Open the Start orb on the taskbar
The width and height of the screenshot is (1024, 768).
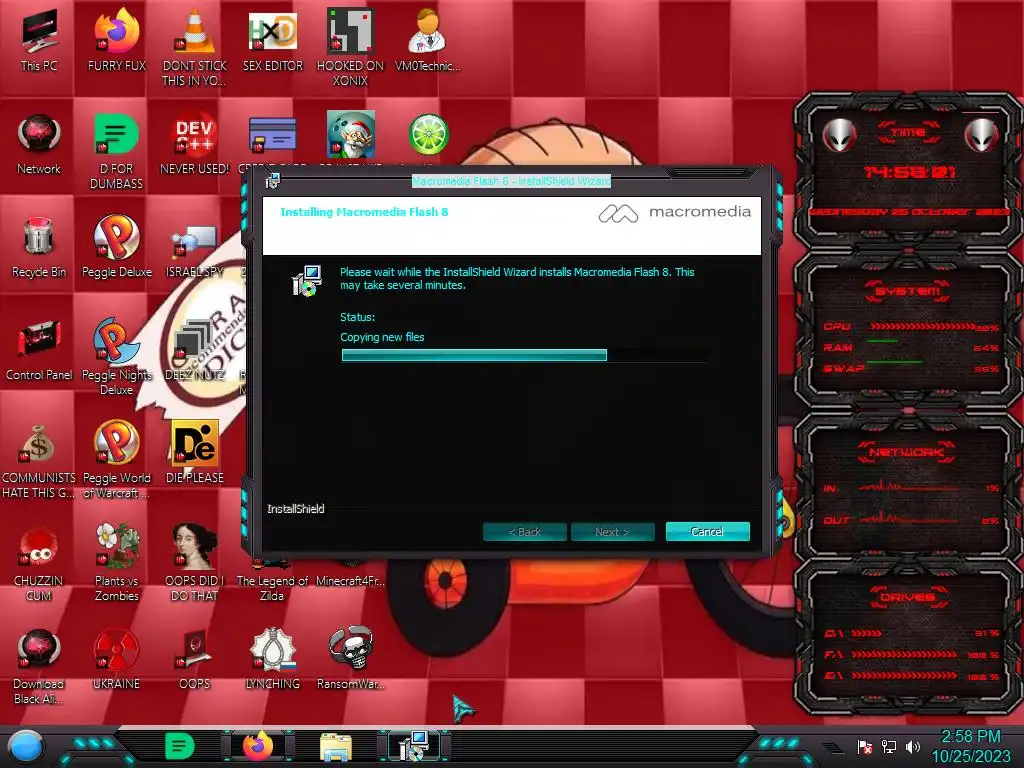pos(26,746)
